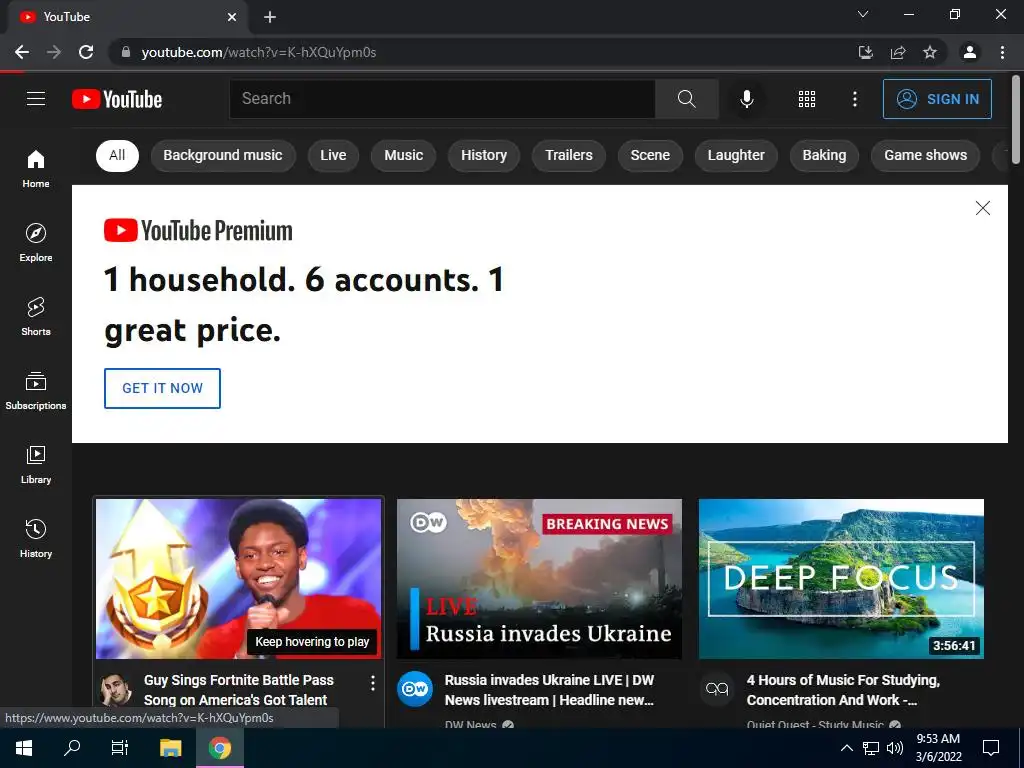Open Subscriptions in the sidebar
Viewport: 1024px width, 768px height.
tap(36, 391)
